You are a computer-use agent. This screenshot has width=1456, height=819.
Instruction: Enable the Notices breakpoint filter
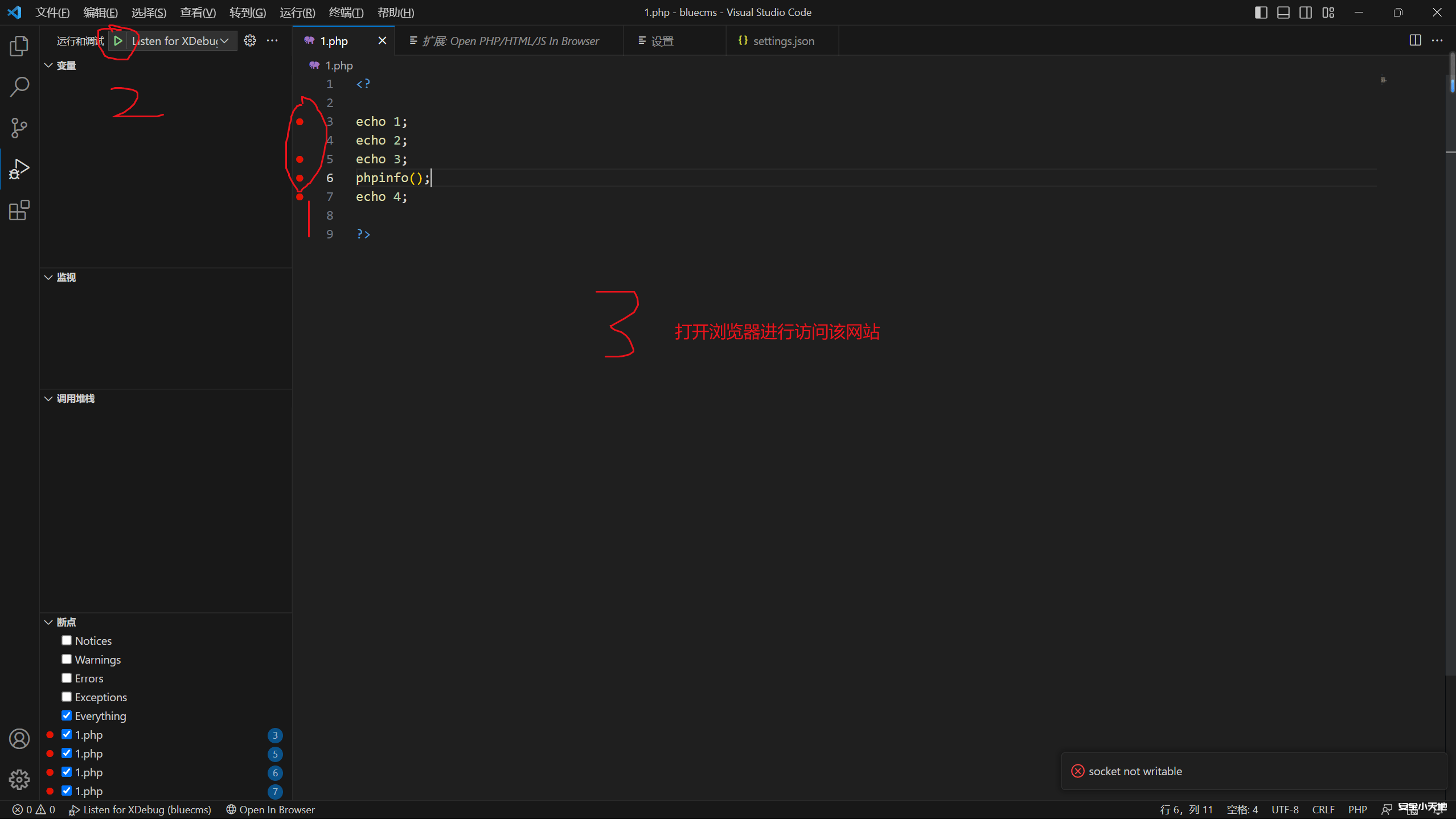click(x=67, y=640)
